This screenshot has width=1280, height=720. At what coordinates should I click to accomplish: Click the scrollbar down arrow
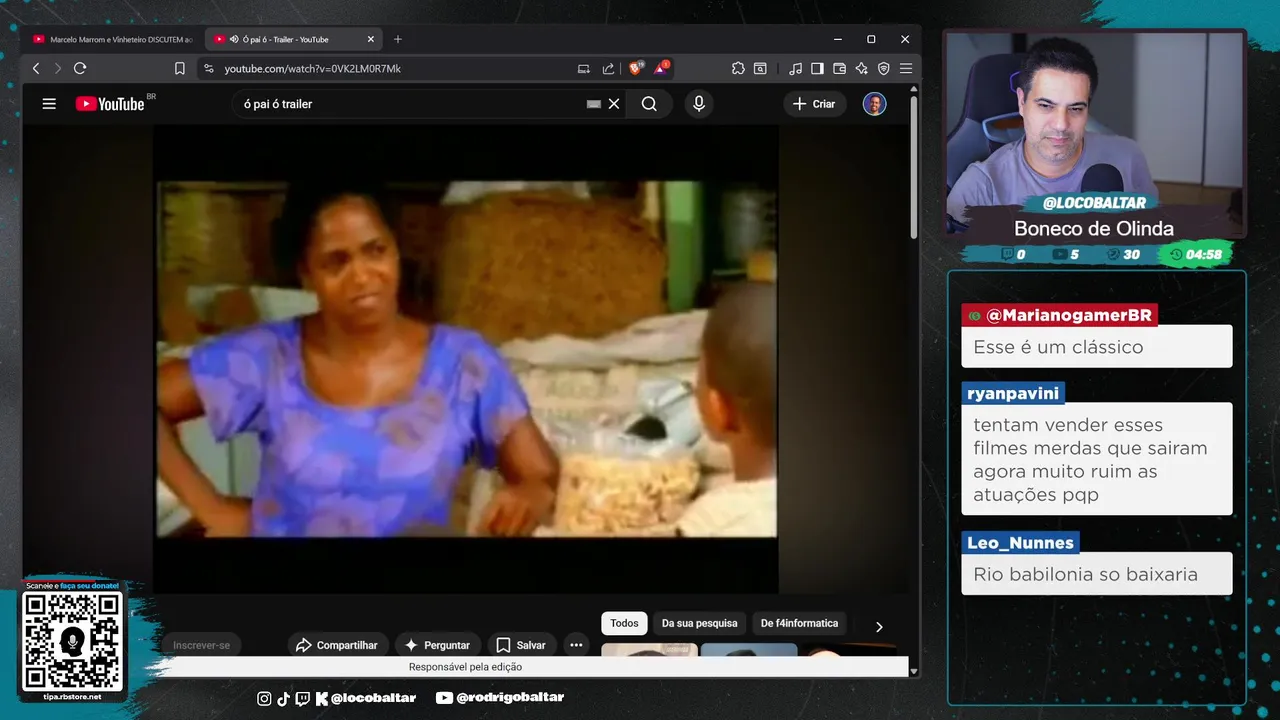[914, 671]
